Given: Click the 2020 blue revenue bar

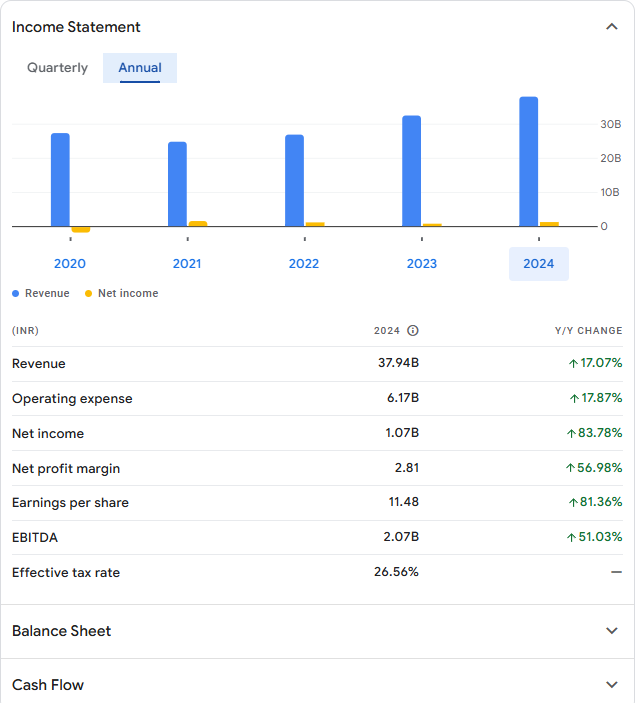Looking at the screenshot, I should [x=60, y=180].
